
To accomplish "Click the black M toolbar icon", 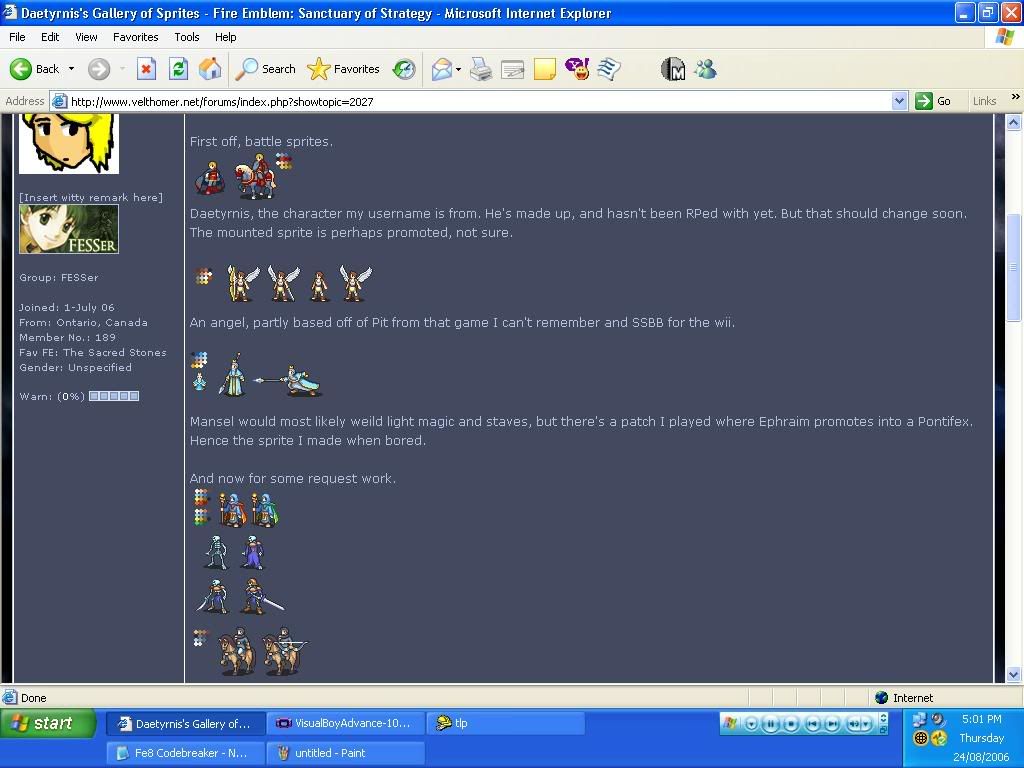I will click(x=673, y=69).
